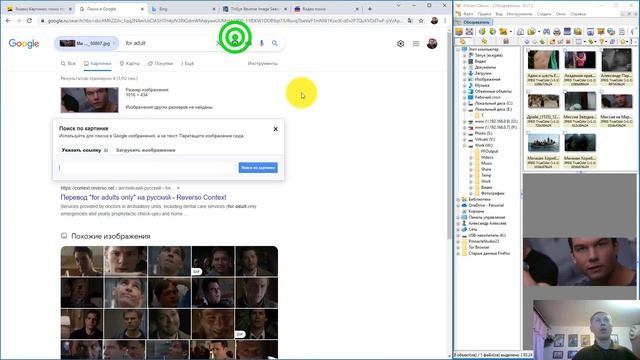Open the Google apps grid icon
The width and height of the screenshot is (640, 360).
pyautogui.click(x=416, y=44)
